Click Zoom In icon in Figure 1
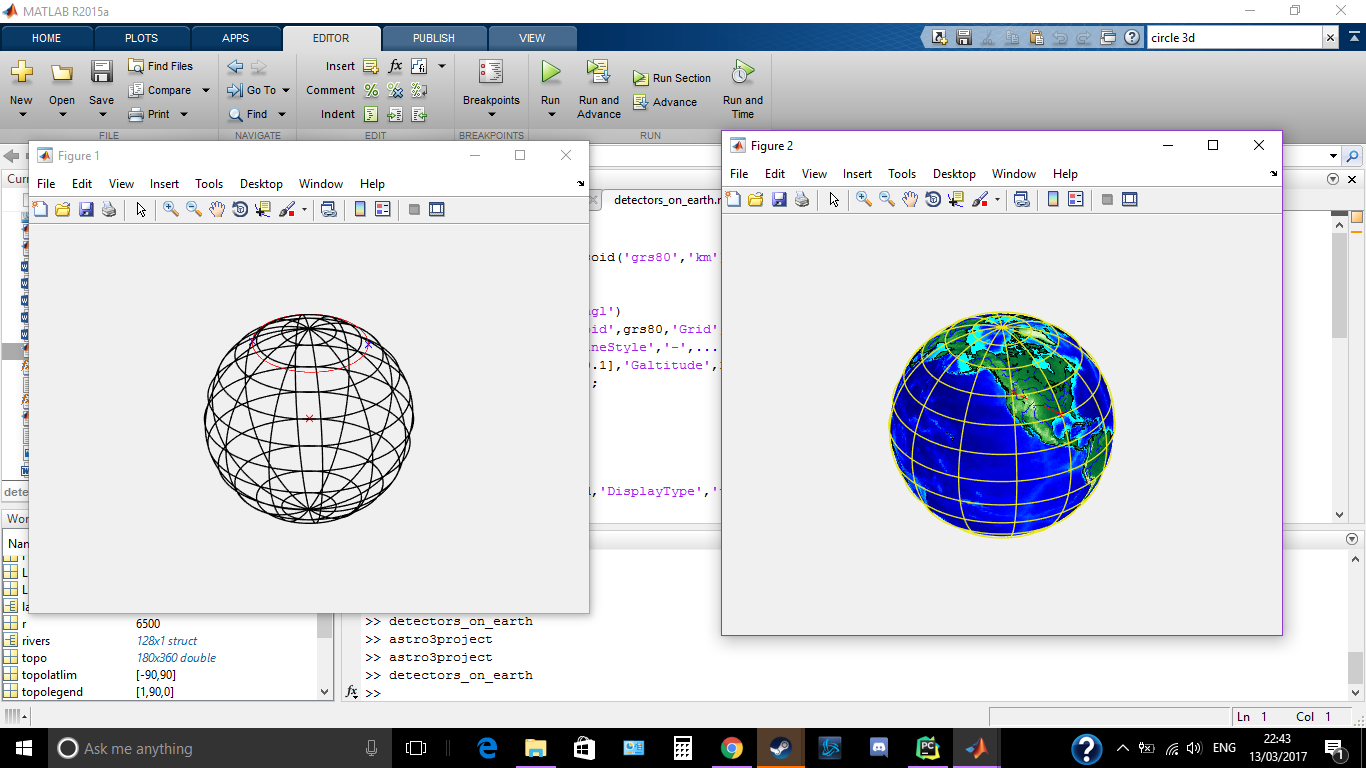Image resolution: width=1366 pixels, height=768 pixels. [171, 209]
